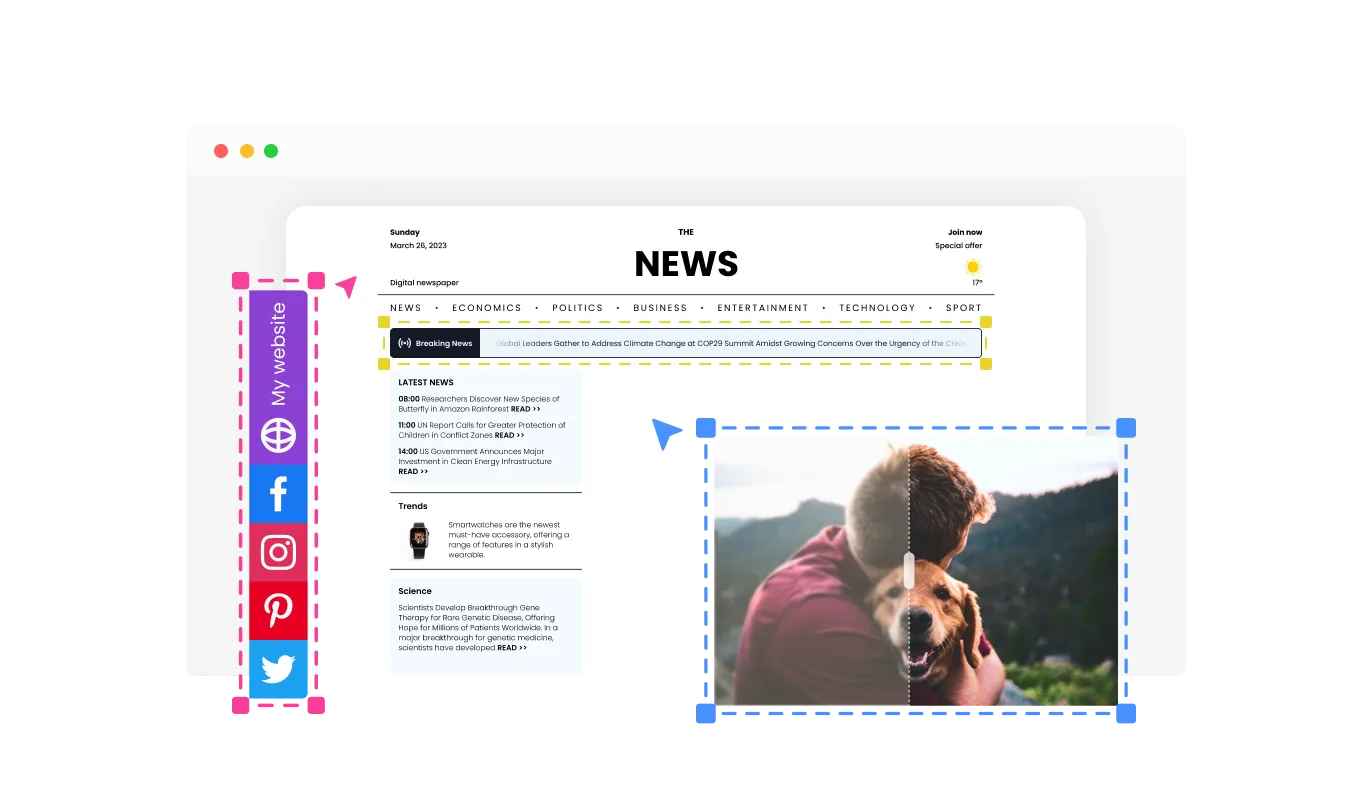This screenshot has height=800, width=1370.
Task: Click the NEWS main logo title
Action: click(x=686, y=264)
